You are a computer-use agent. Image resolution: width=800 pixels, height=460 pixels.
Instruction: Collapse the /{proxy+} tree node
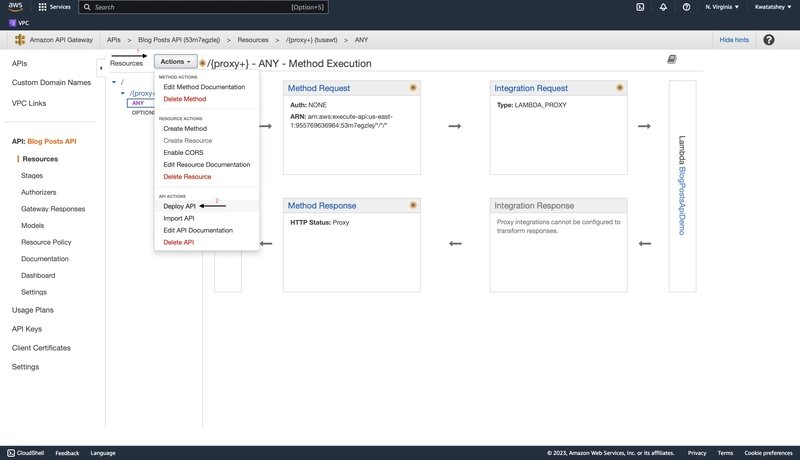point(122,93)
